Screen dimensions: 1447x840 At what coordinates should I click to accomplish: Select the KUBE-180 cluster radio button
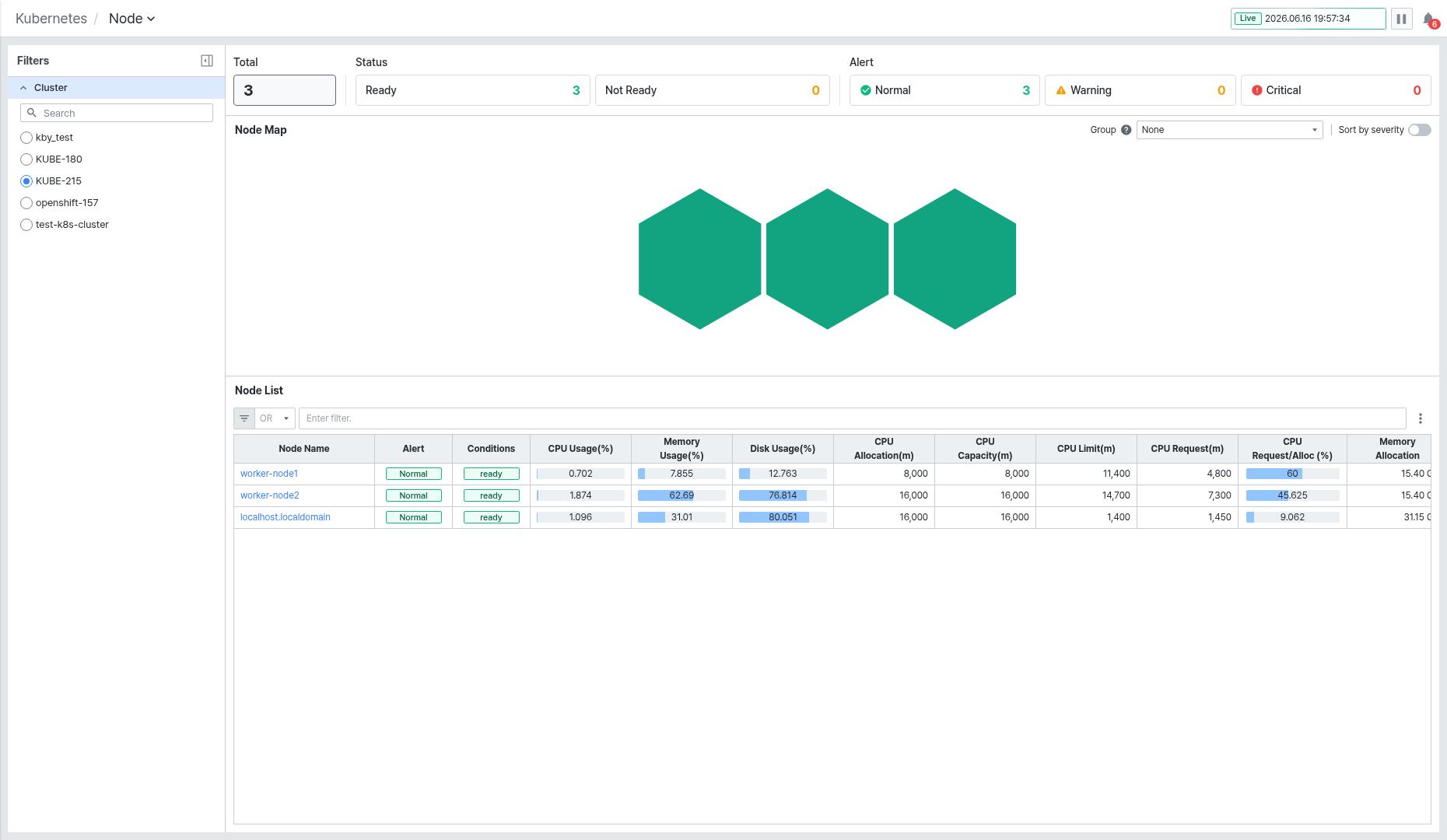click(x=26, y=159)
